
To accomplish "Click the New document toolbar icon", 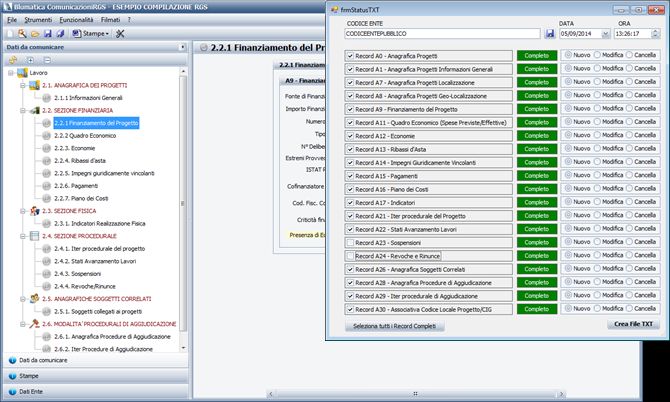I will click(x=9, y=33).
